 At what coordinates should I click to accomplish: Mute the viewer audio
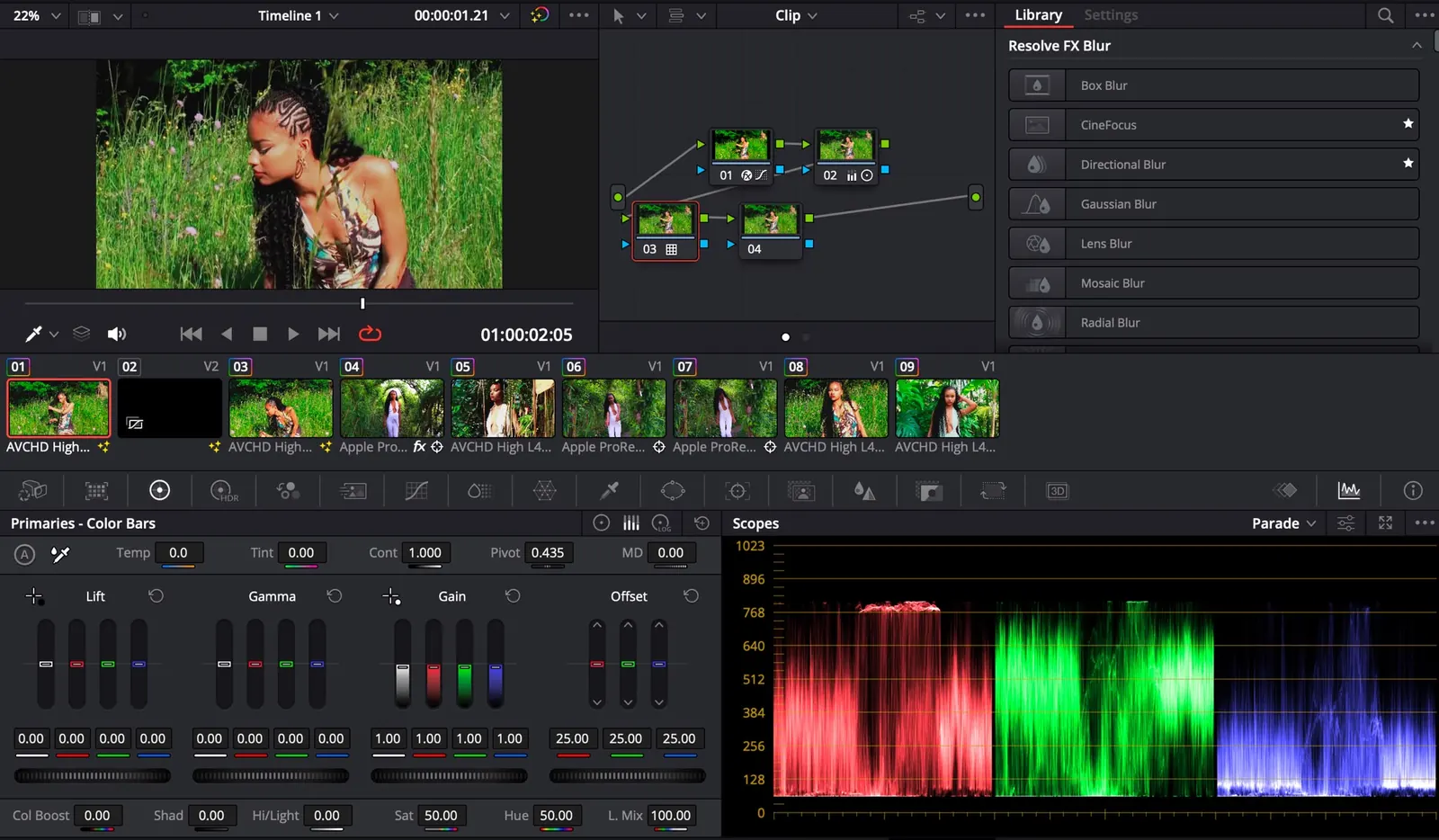[117, 334]
